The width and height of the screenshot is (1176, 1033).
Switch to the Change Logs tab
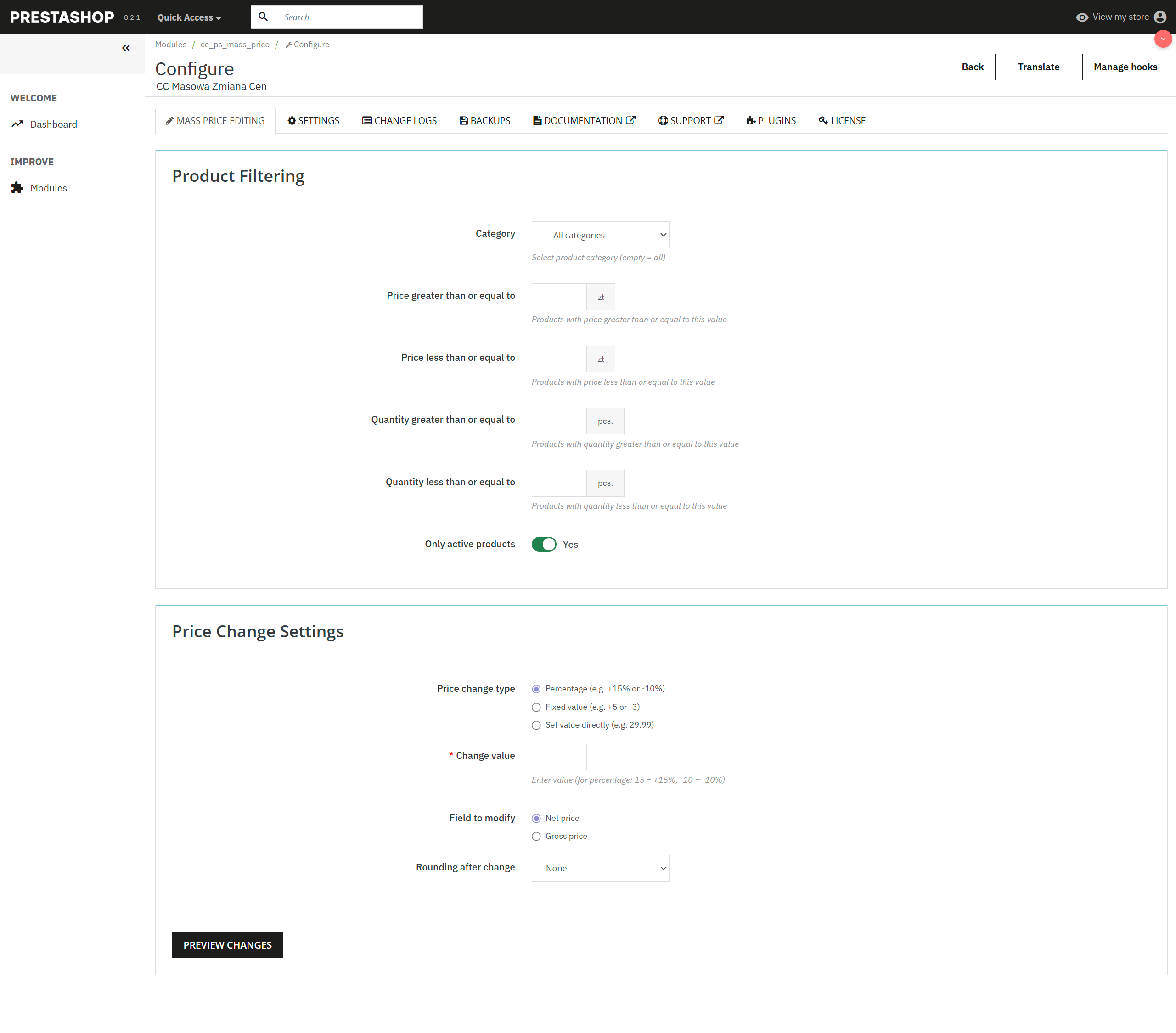tap(400, 121)
